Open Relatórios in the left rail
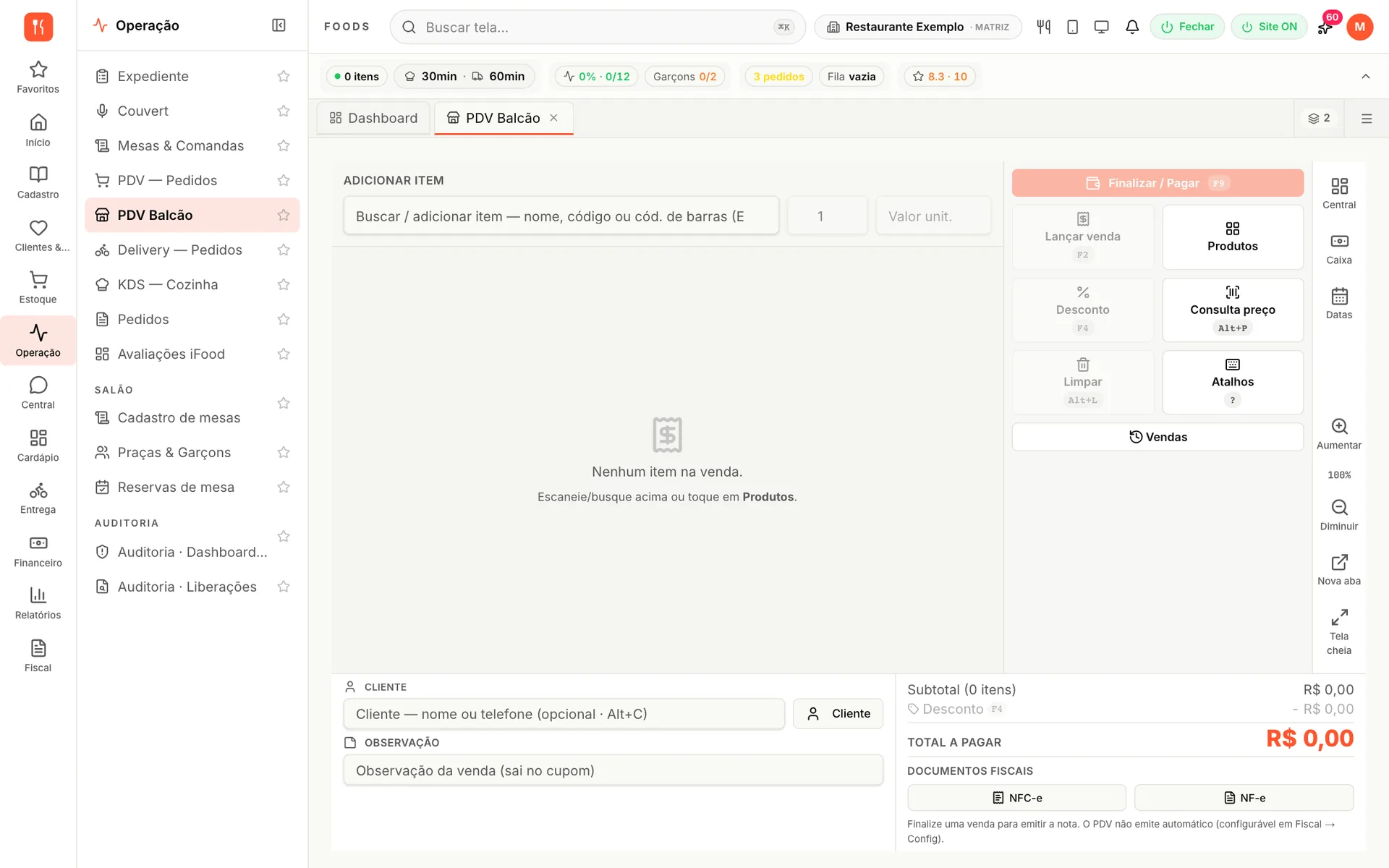The height and width of the screenshot is (868, 1389). [38, 603]
